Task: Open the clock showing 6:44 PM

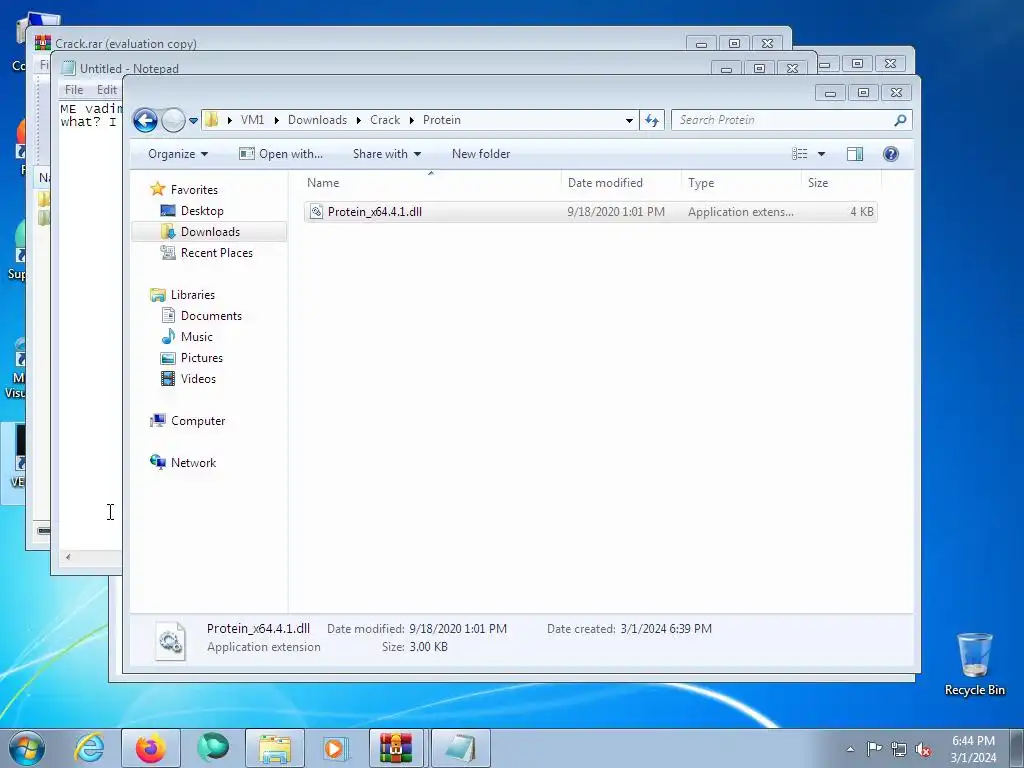Action: tap(973, 749)
